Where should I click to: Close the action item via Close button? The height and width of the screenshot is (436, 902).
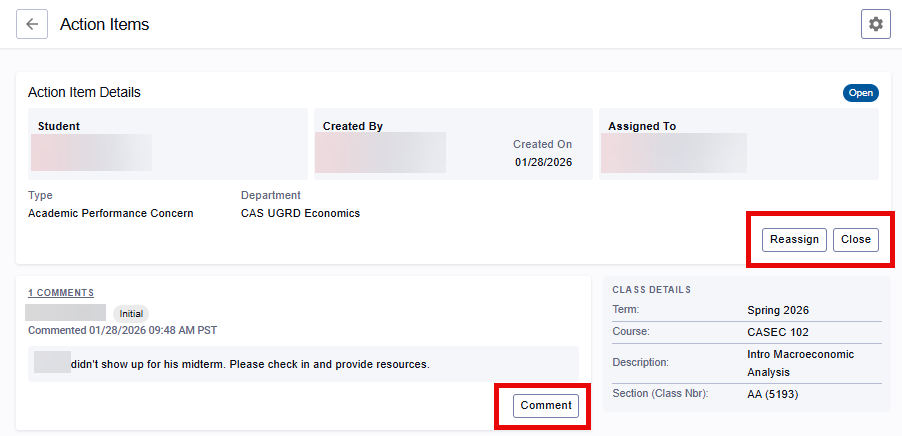[856, 239]
